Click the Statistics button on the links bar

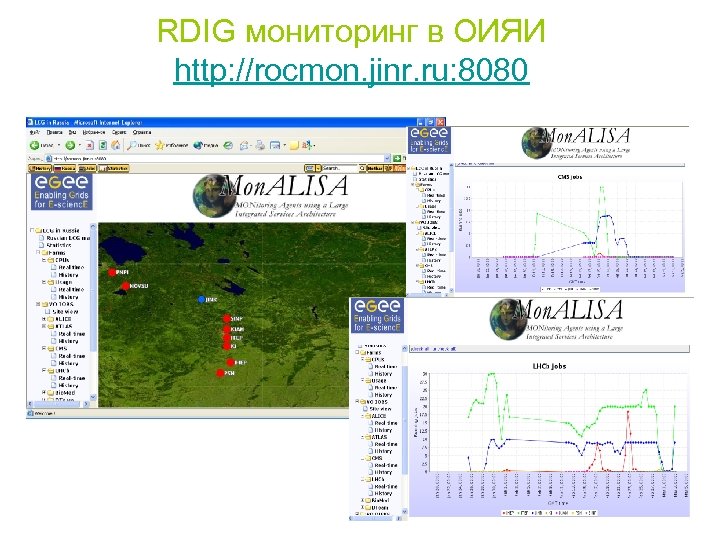click(x=114, y=169)
